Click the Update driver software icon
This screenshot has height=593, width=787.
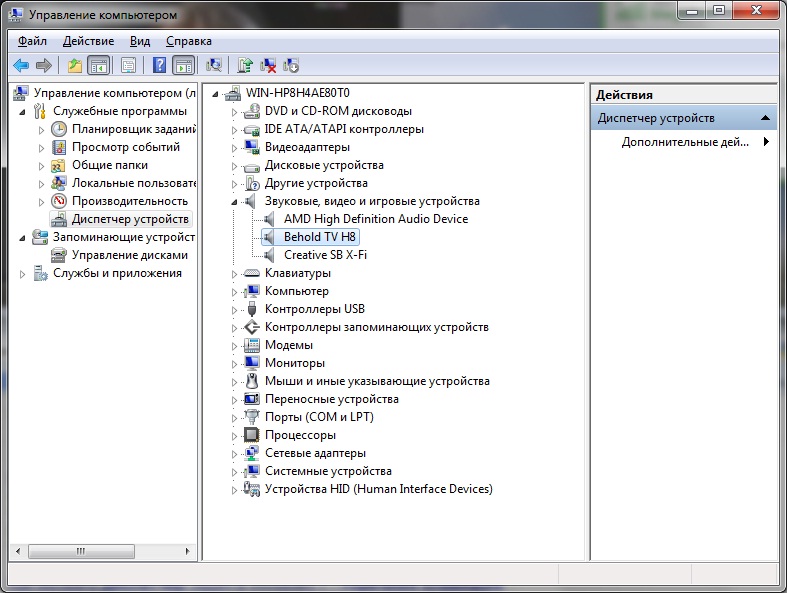click(x=245, y=66)
